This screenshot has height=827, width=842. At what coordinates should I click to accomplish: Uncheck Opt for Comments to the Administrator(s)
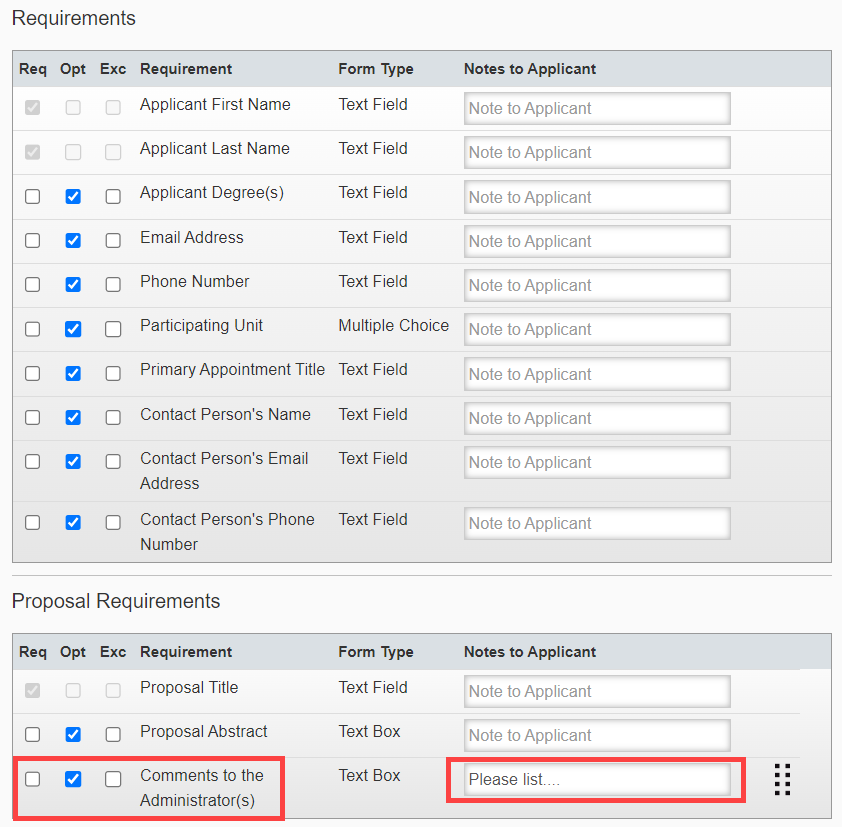click(x=73, y=779)
